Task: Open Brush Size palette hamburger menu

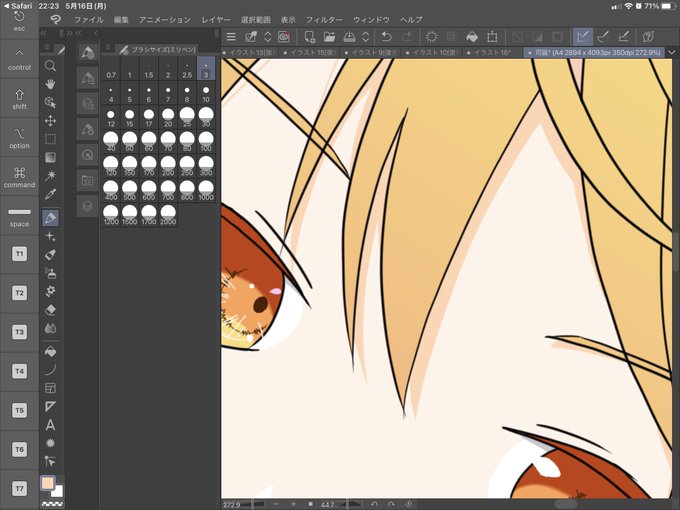Action: (x=108, y=48)
